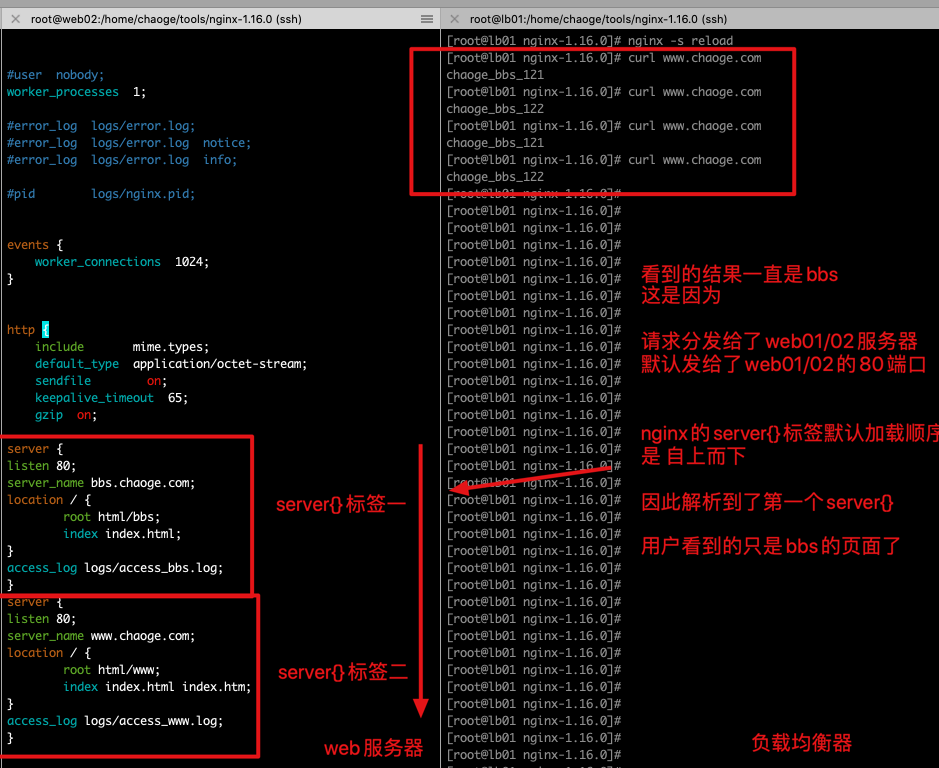Click the nginx -s reload command line
939x768 pixels.
pyautogui.click(x=590, y=41)
